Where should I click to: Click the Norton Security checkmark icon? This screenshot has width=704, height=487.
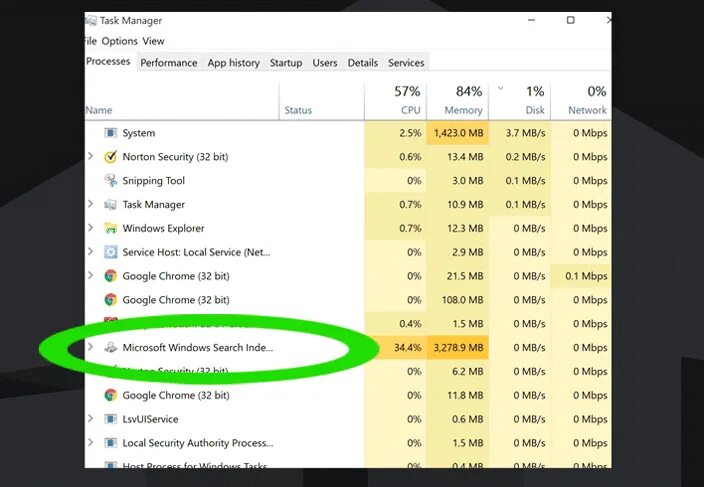(x=110, y=157)
